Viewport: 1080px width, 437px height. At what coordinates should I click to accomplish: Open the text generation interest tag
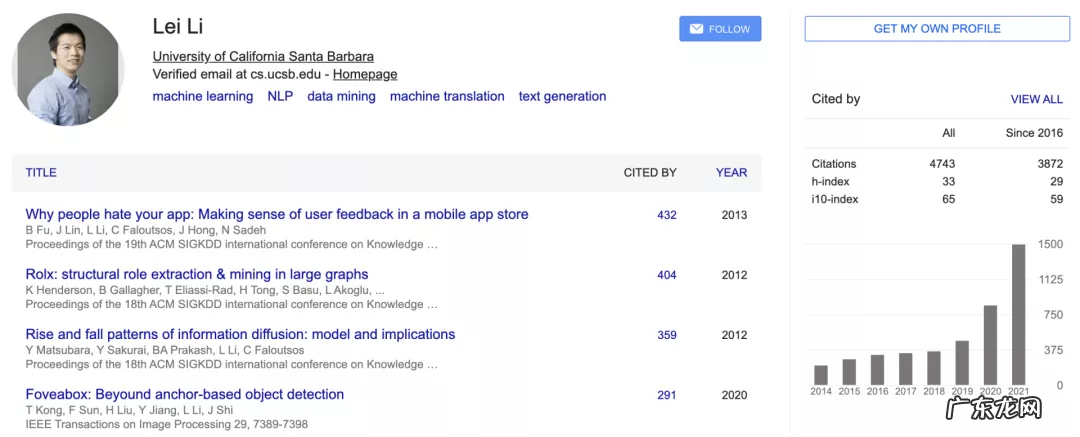pos(562,96)
